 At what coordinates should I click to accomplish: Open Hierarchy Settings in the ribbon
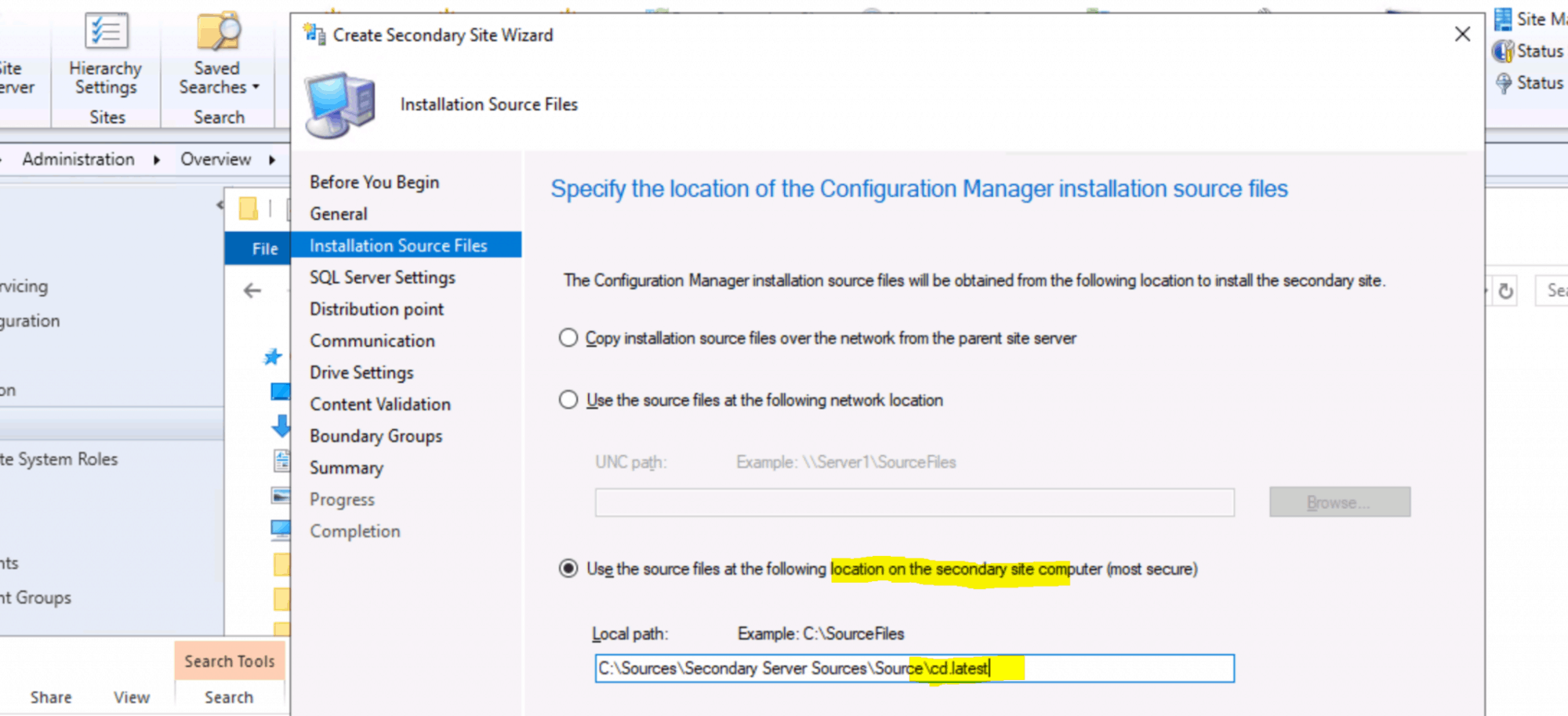(x=104, y=55)
